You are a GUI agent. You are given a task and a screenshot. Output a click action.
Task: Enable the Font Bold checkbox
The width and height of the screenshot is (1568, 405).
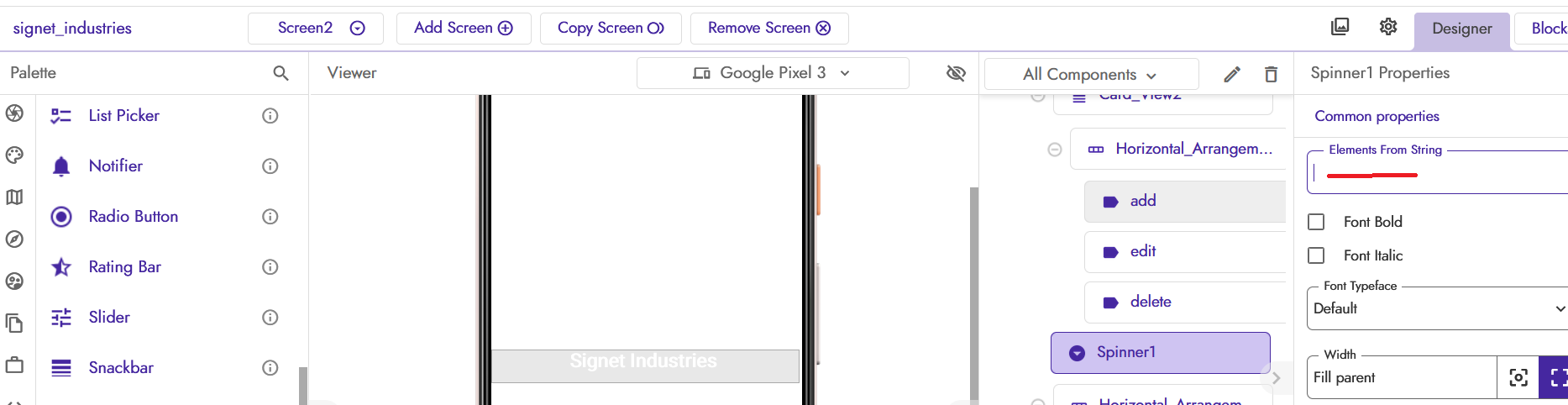(x=1317, y=222)
